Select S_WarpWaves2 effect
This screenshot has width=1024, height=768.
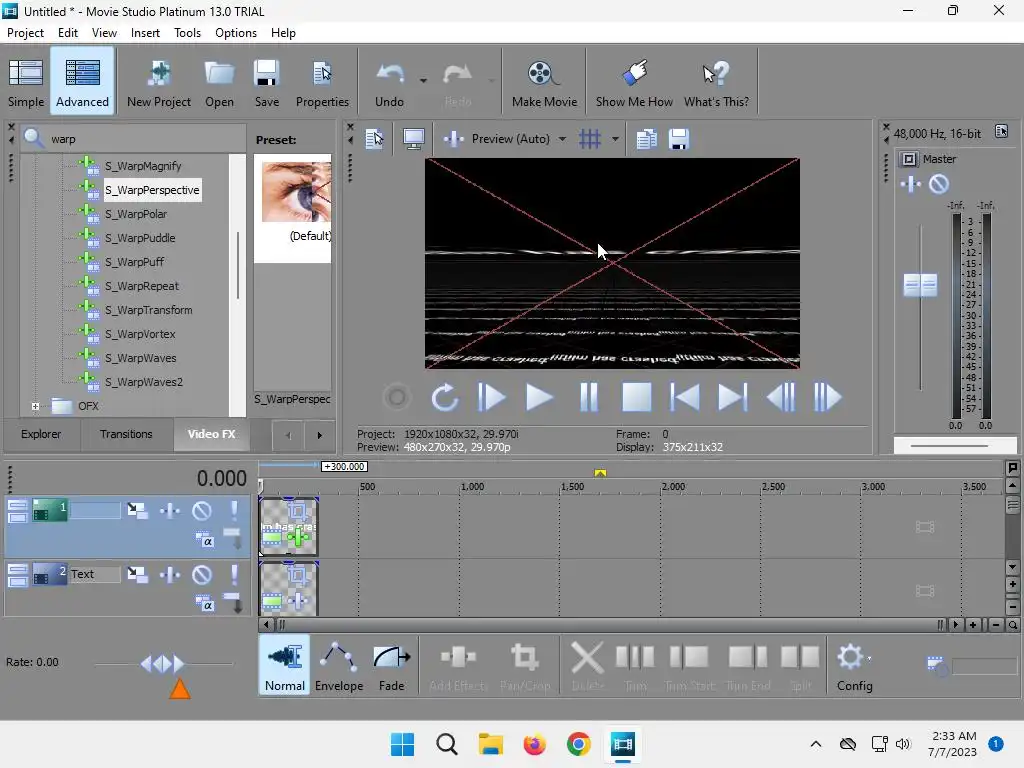click(x=144, y=382)
